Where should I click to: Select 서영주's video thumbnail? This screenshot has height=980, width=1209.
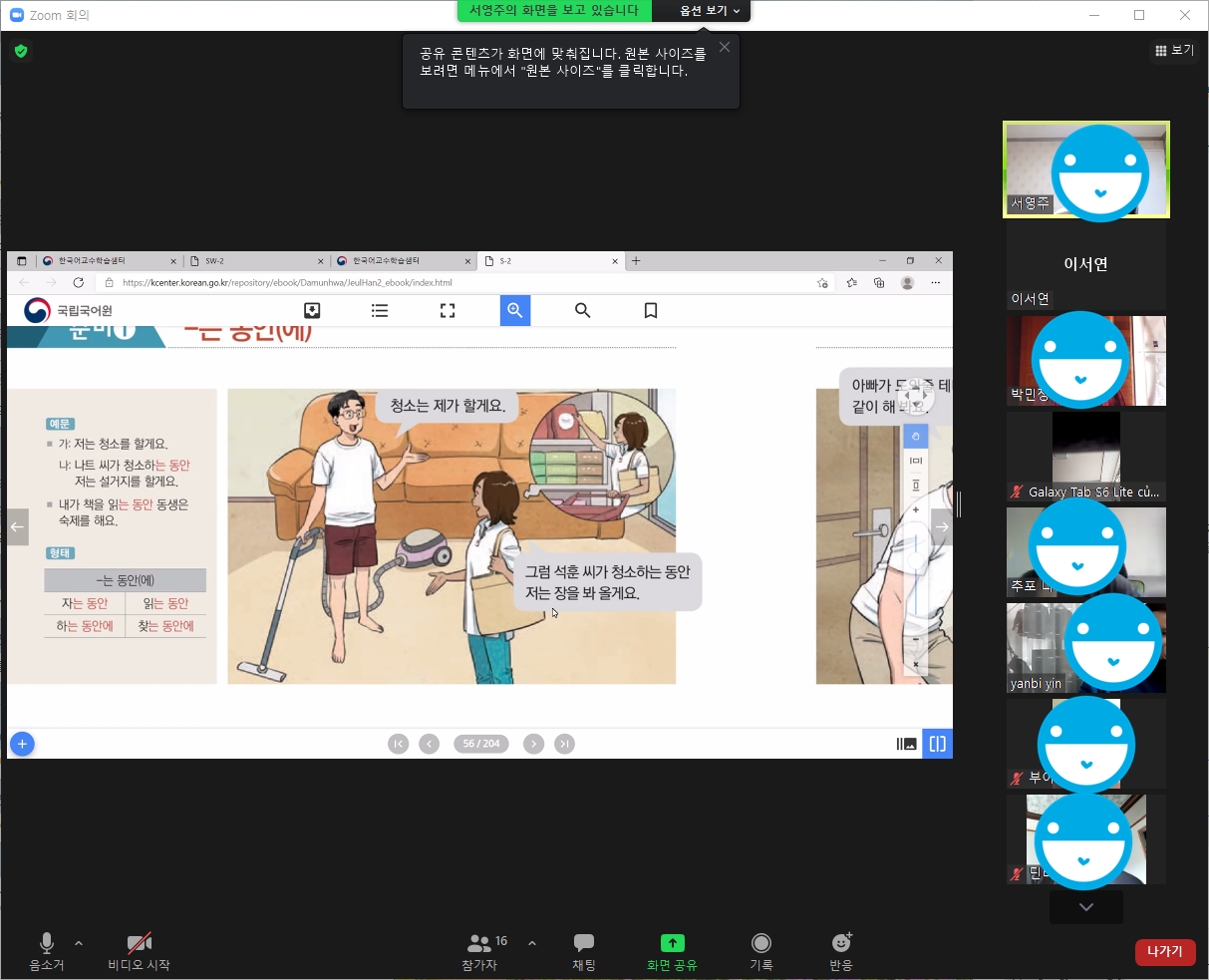point(1086,169)
